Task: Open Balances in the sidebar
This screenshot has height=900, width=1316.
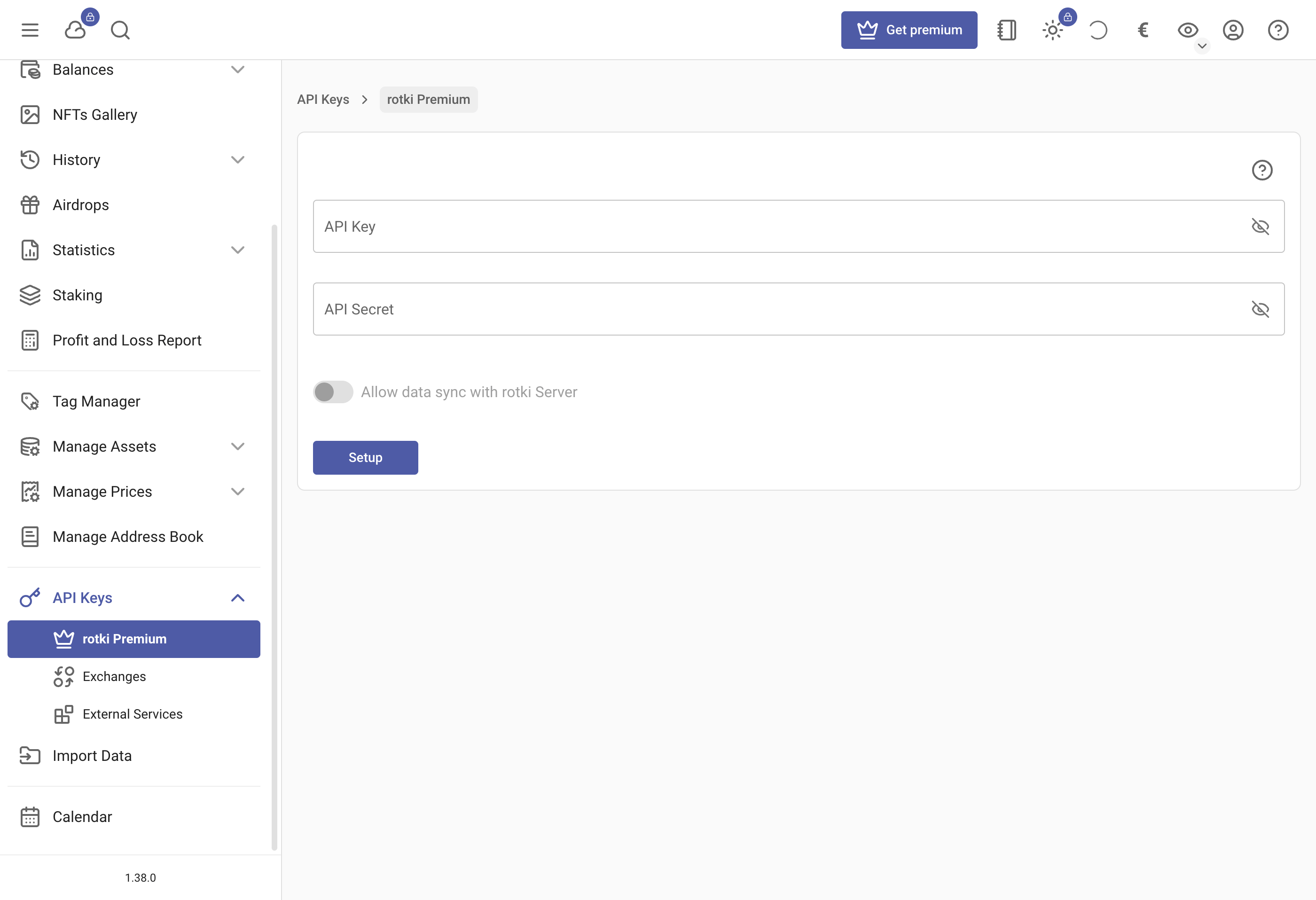Action: (133, 70)
